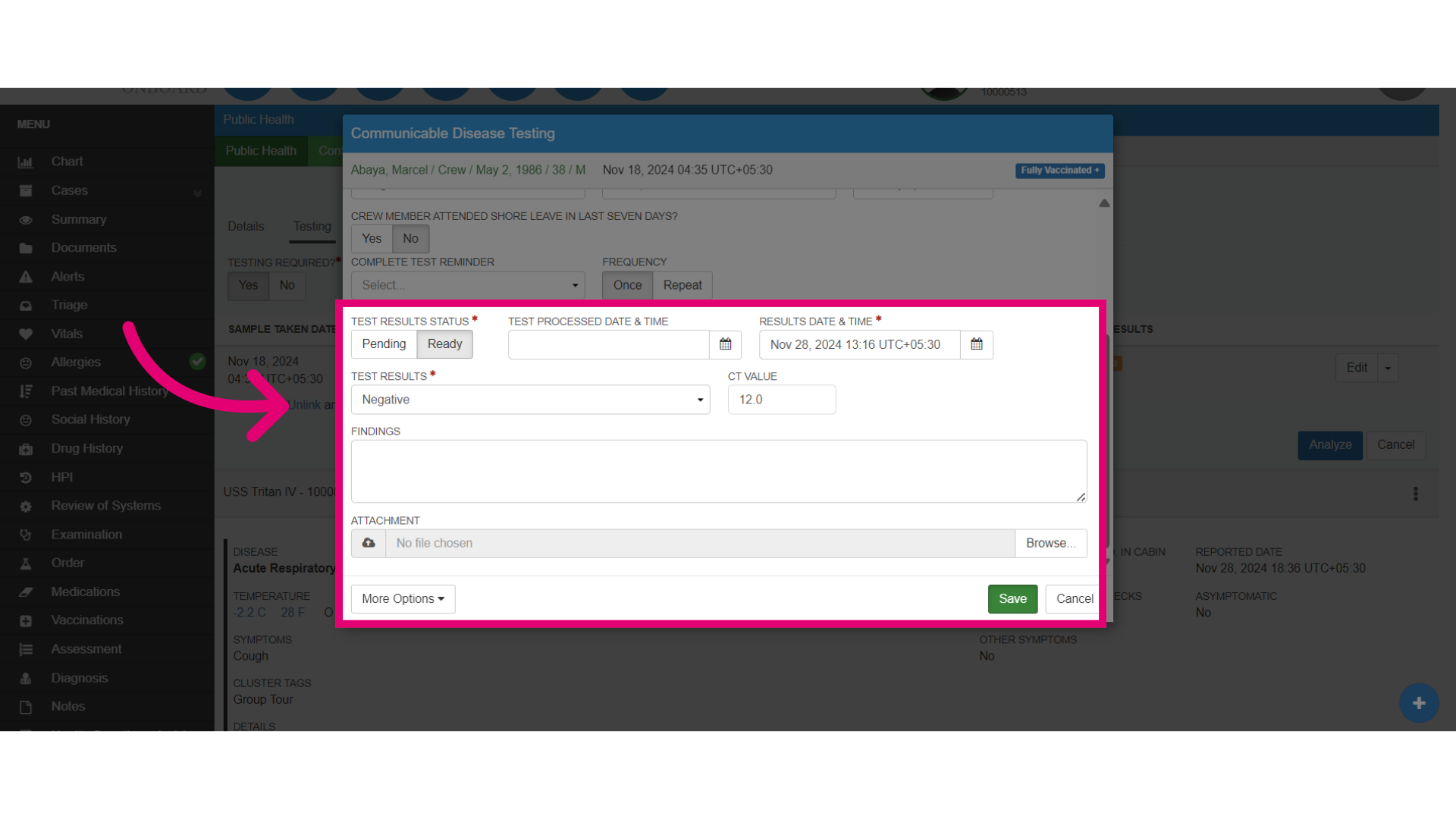Select Yes for Testing Required
Screen dimensions: 1456x819
coord(248,285)
